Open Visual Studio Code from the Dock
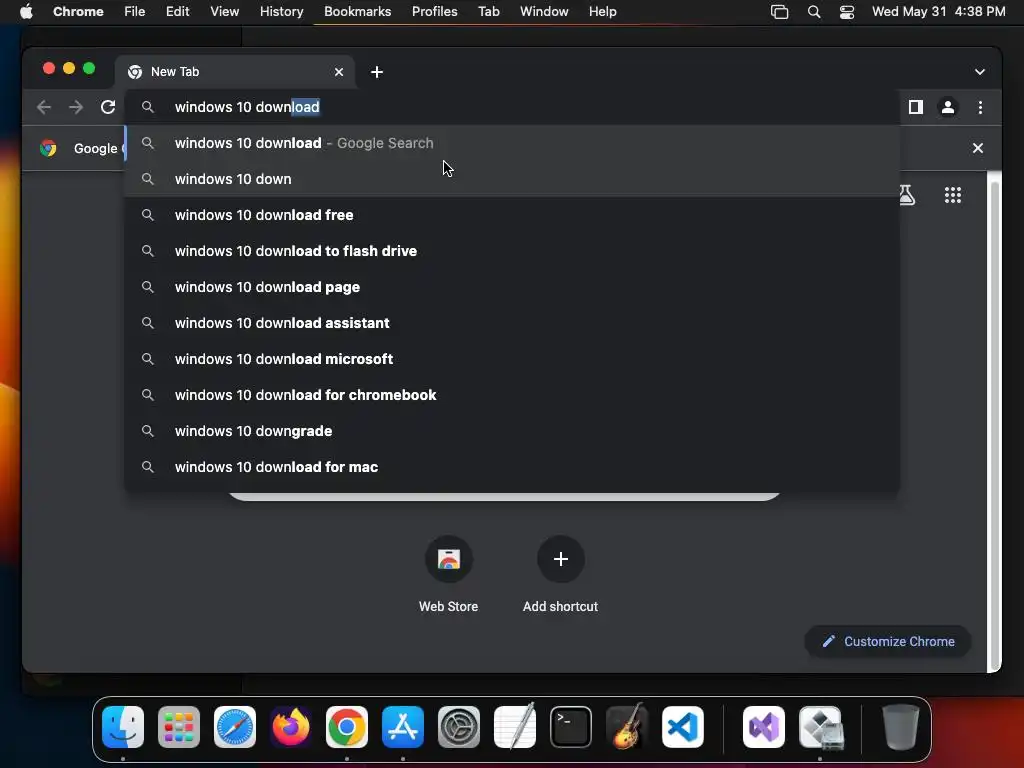Screen dimensions: 1024x768 point(683,727)
